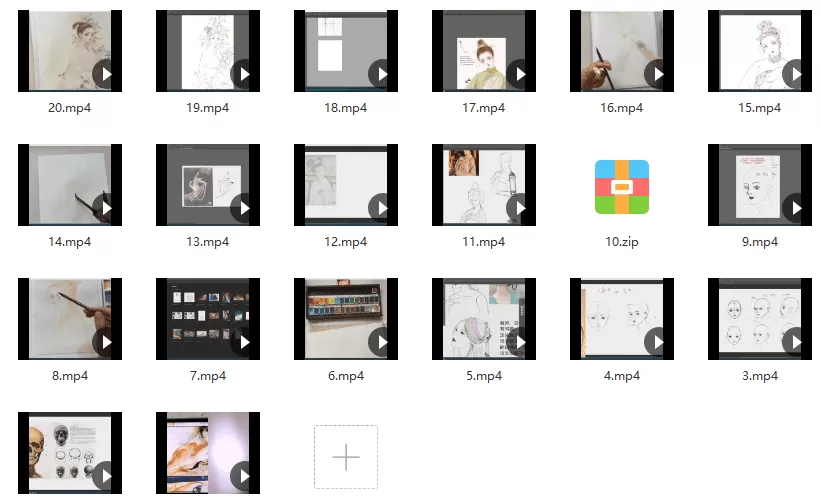The width and height of the screenshot is (821, 504).
Task: Click the plus add file button
Action: (x=345, y=457)
